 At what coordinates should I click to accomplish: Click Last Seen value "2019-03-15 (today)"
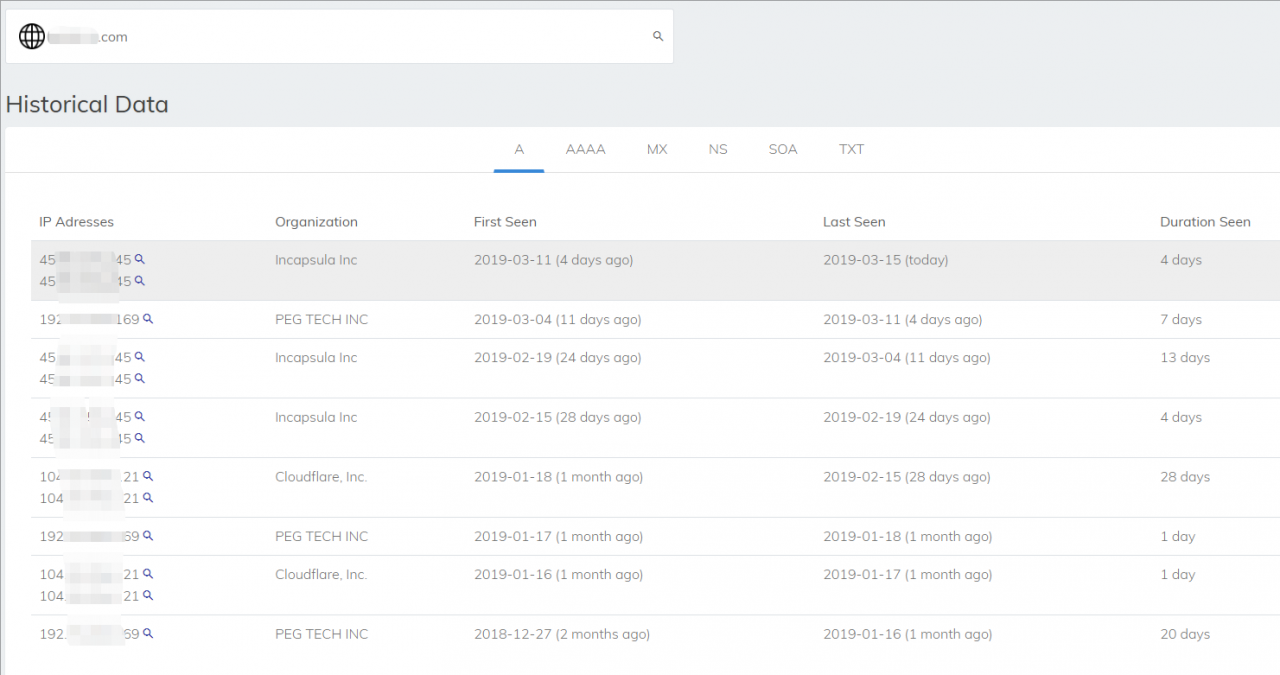(886, 260)
